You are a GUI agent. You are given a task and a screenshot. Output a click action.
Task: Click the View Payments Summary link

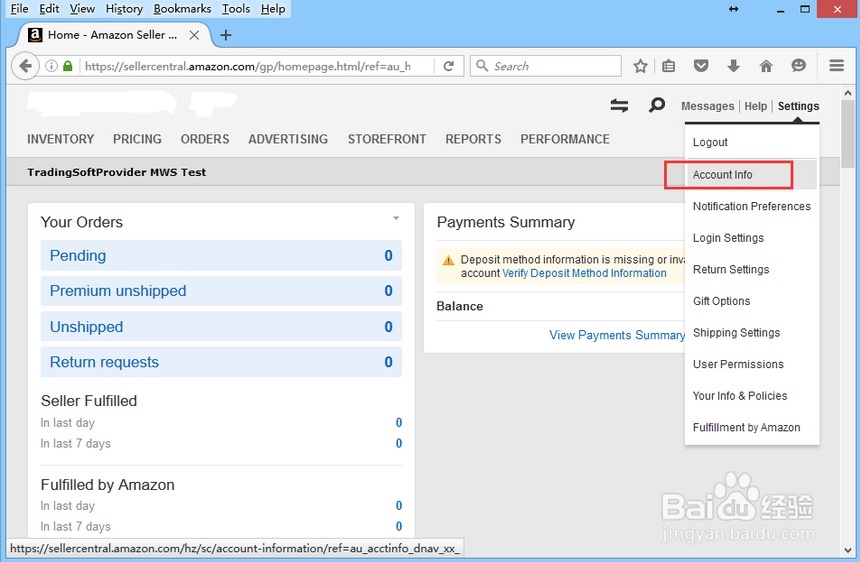(617, 335)
